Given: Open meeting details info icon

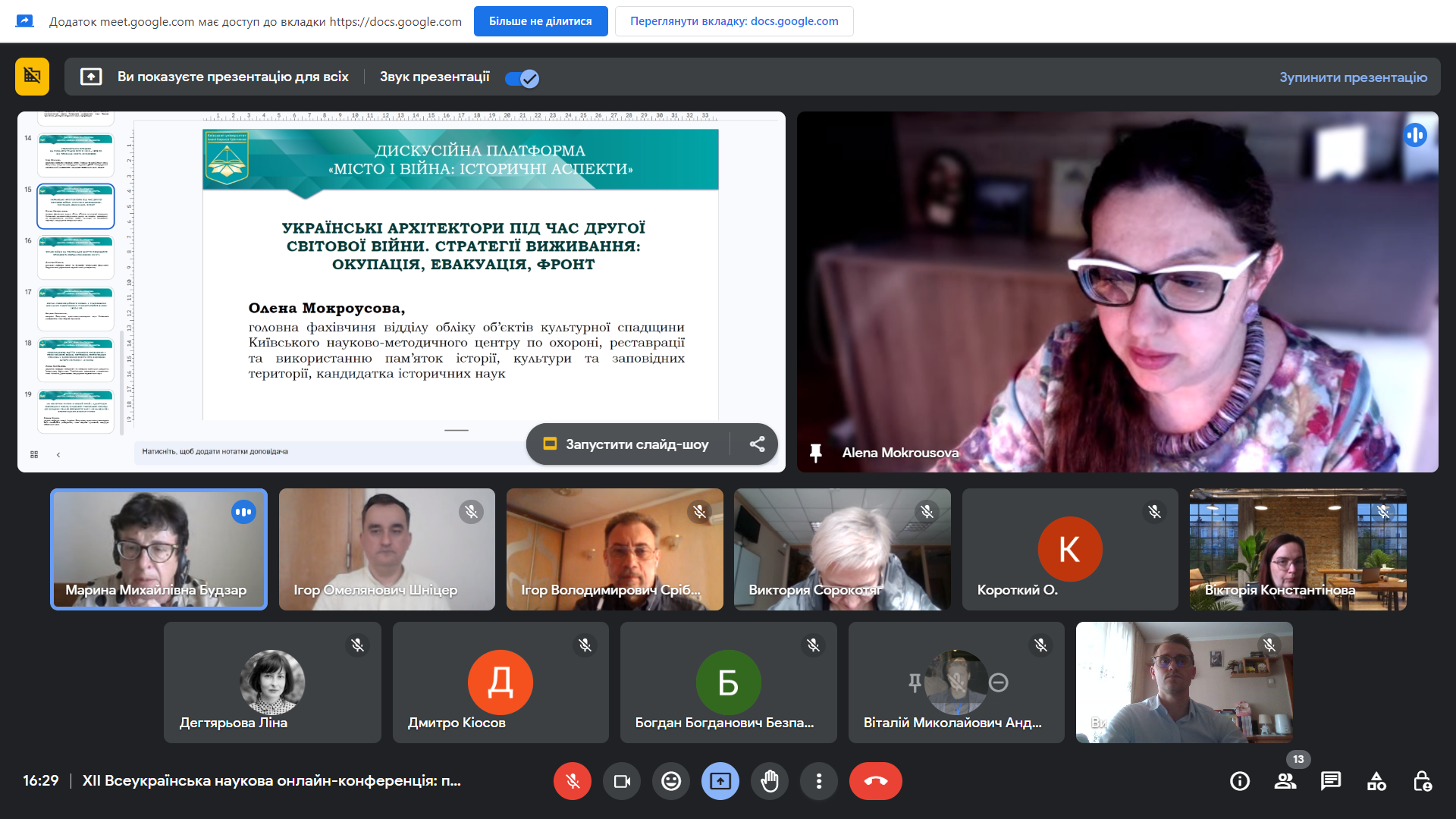Looking at the screenshot, I should 1240,781.
